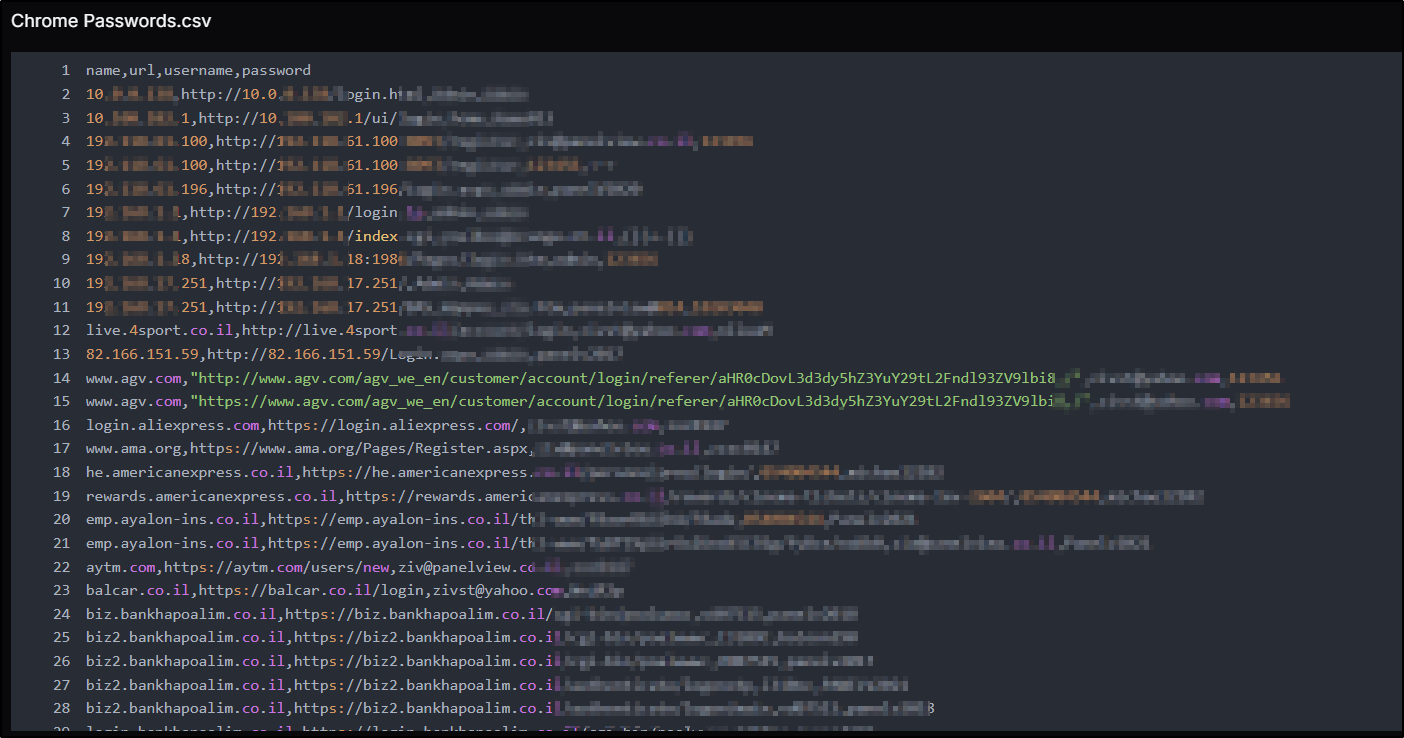Select the row starting with www.ama.org

click(432, 449)
